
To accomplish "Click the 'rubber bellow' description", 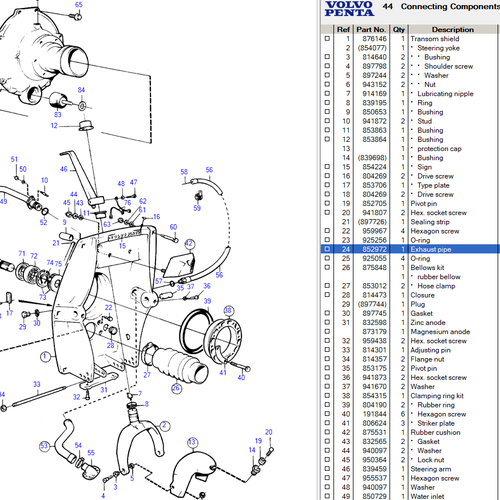I will (x=439, y=277).
